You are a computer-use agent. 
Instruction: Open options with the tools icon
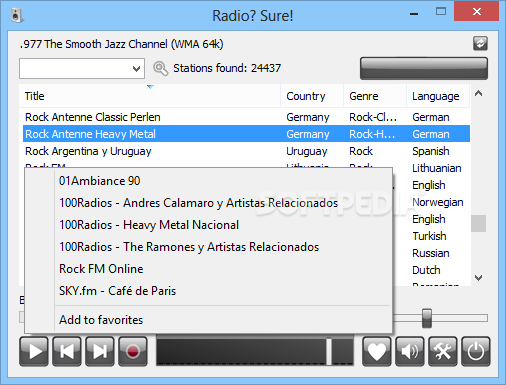pos(443,351)
